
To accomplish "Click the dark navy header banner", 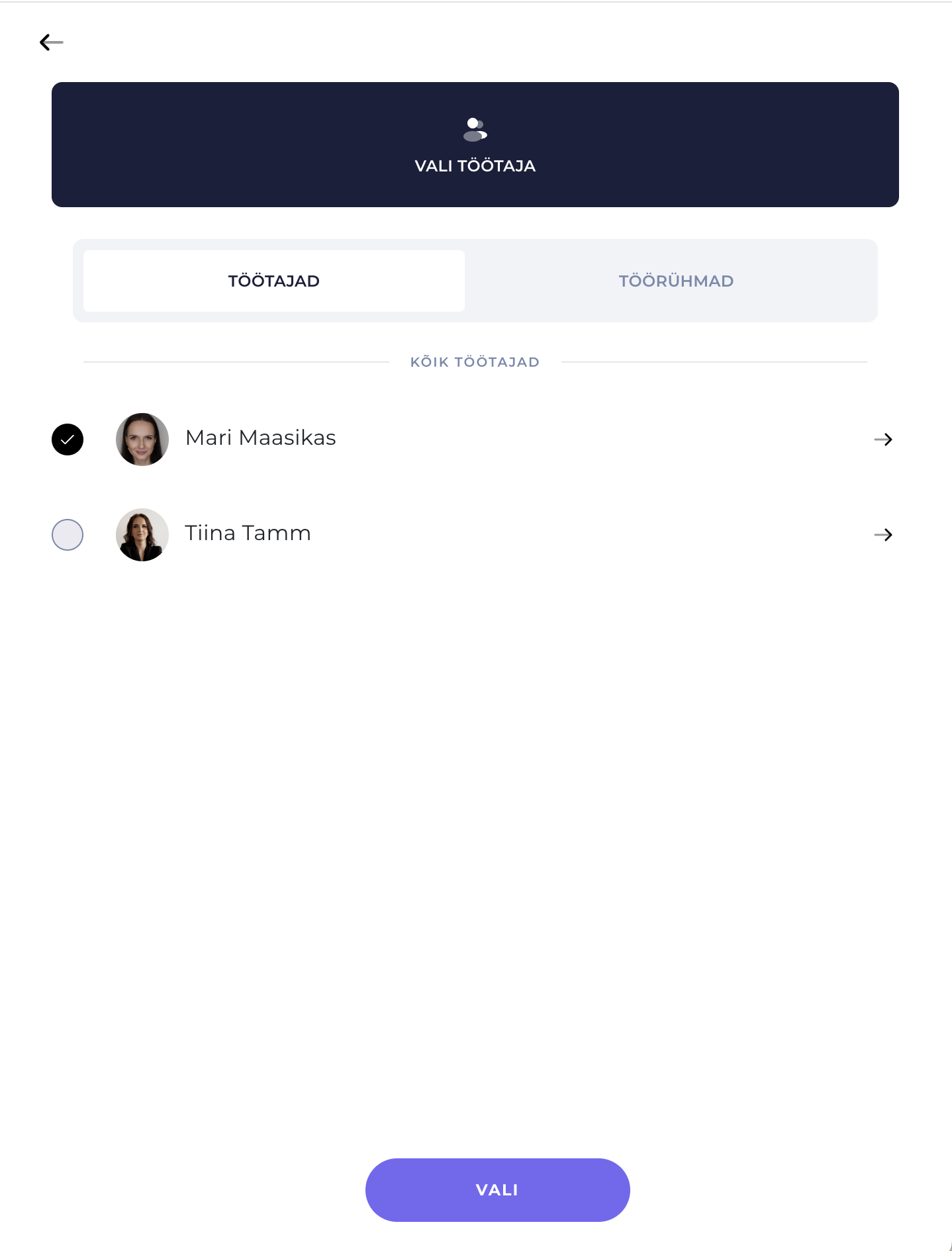I will pyautogui.click(x=475, y=144).
